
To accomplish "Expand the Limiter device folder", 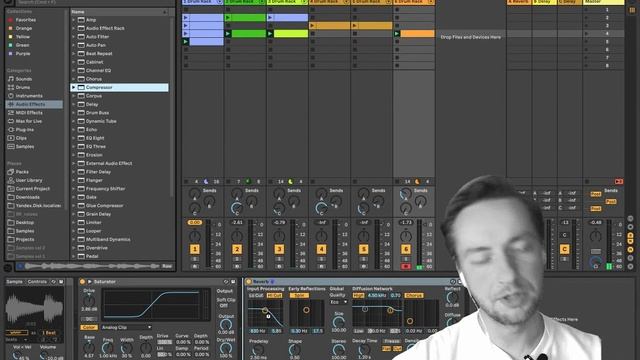I will [x=73, y=222].
